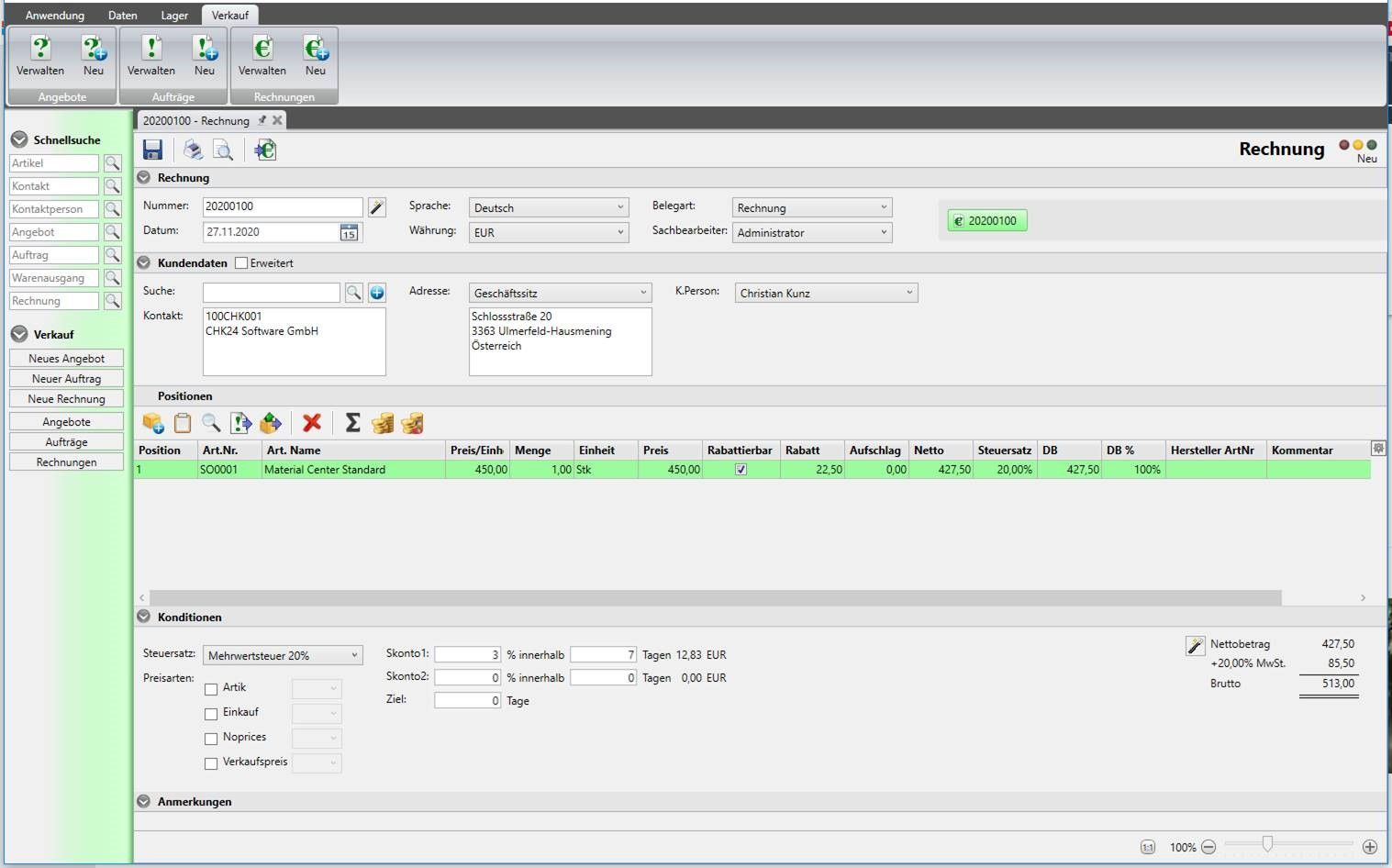Screen dimensions: 1392x868
Task: Create a new Auftrag via ribbon Neu
Action: pos(205,56)
